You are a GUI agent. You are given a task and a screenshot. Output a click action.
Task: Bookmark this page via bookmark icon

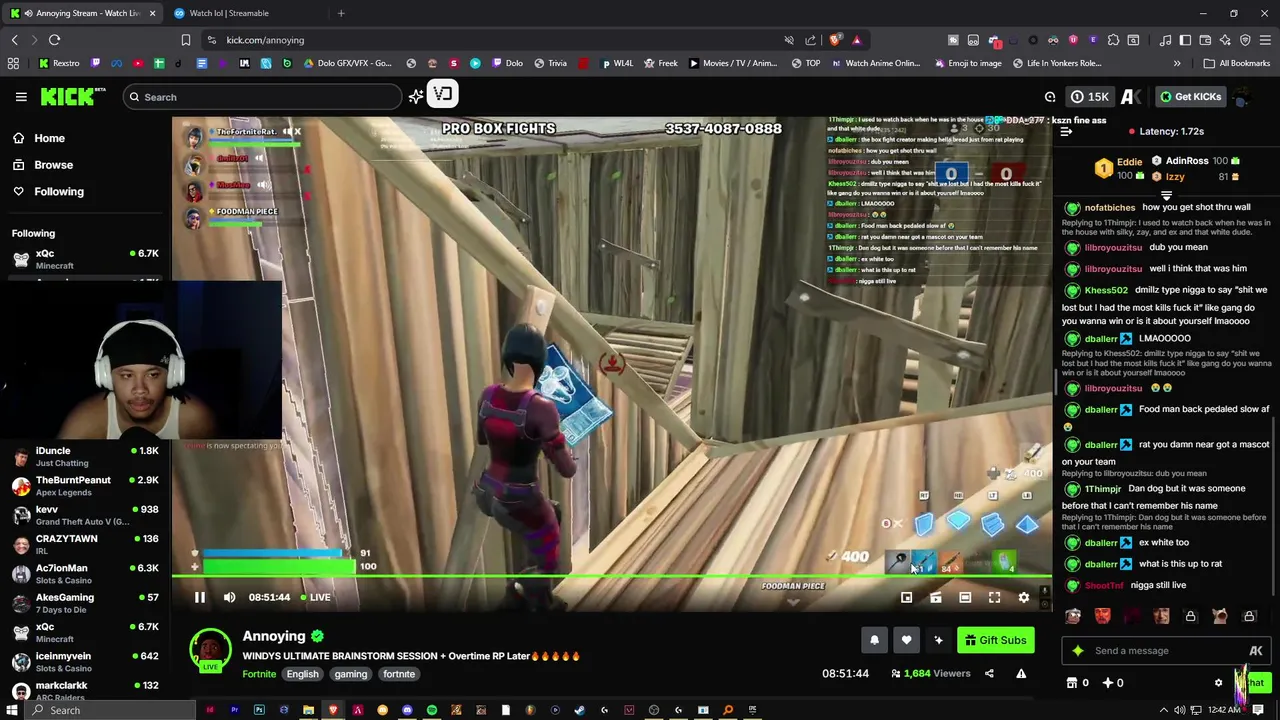pos(185,40)
